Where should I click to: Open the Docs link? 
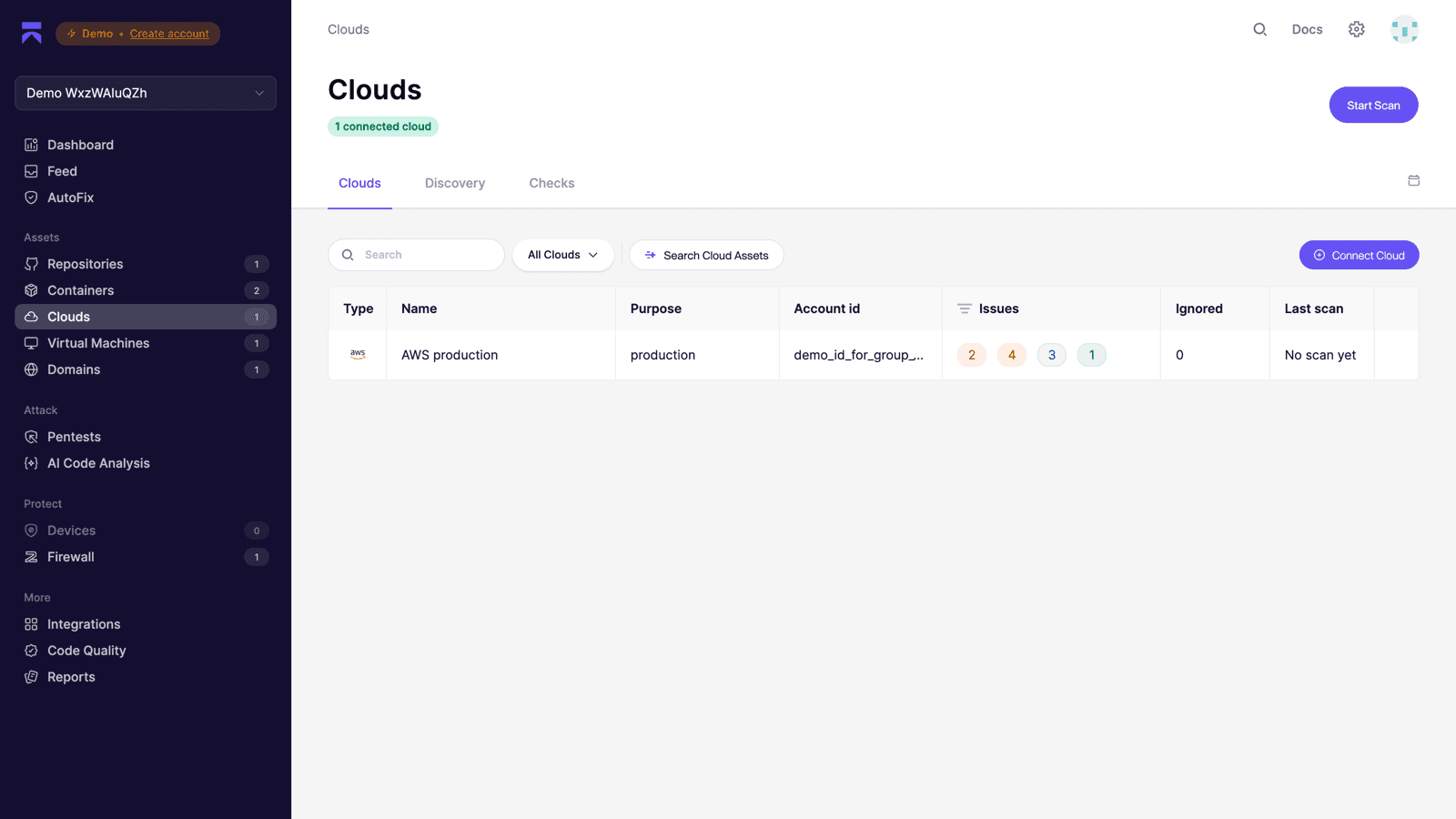point(1307,29)
